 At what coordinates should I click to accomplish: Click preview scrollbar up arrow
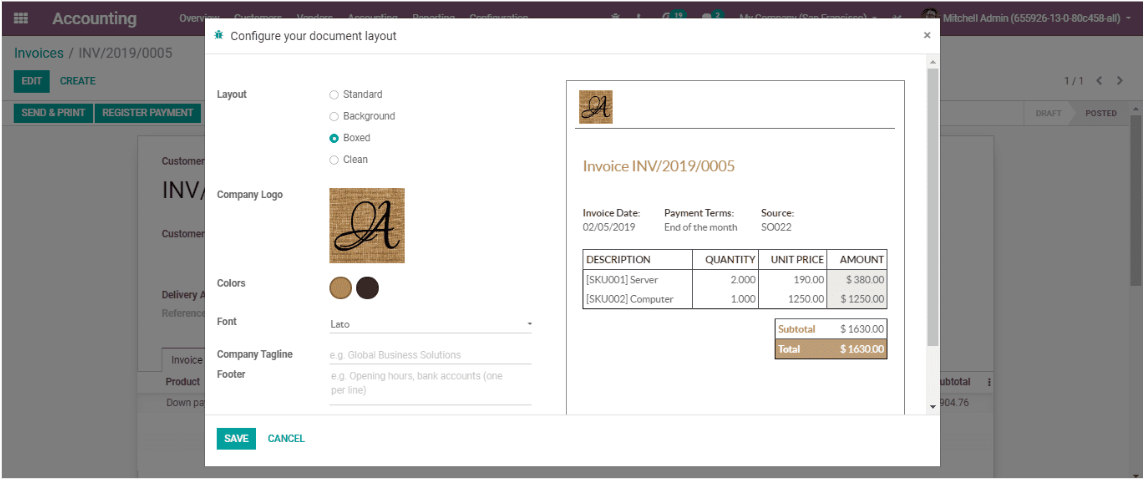932,65
